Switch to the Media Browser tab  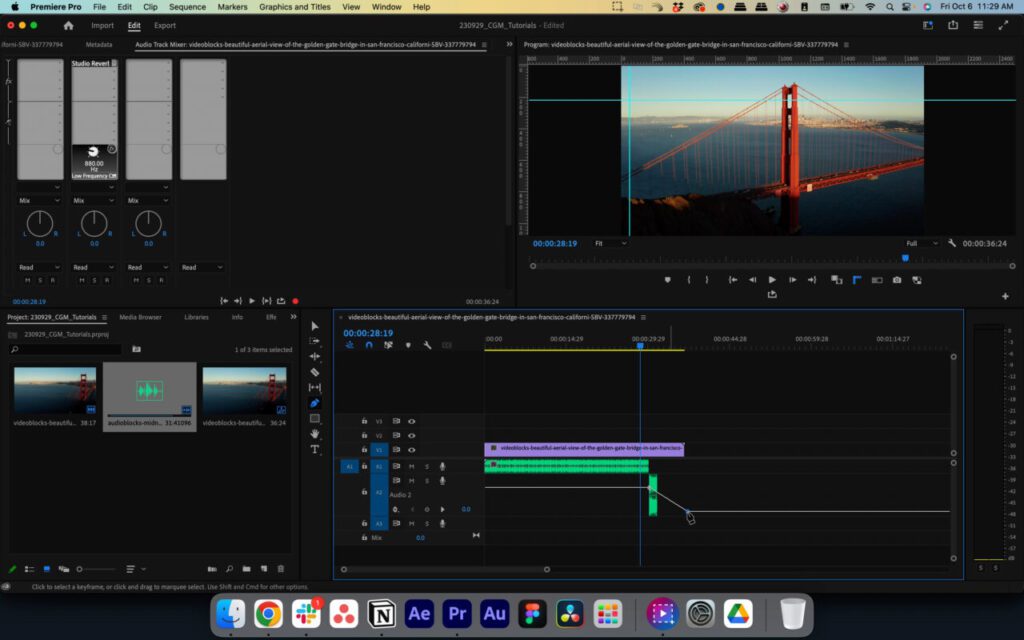coord(140,317)
